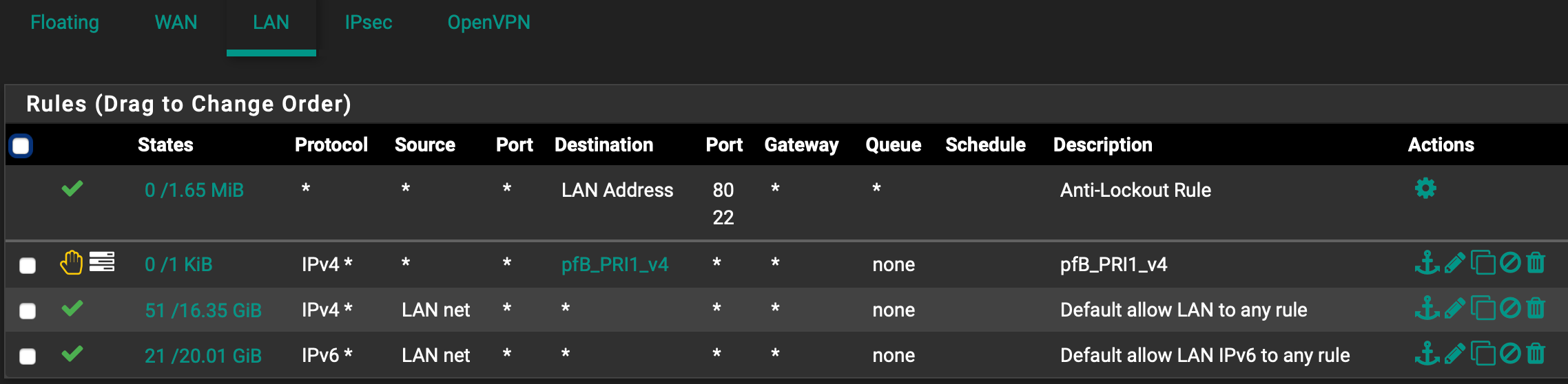The image size is (1568, 384).
Task: Copy the Default allow LAN to any rule
Action: 1483,308
